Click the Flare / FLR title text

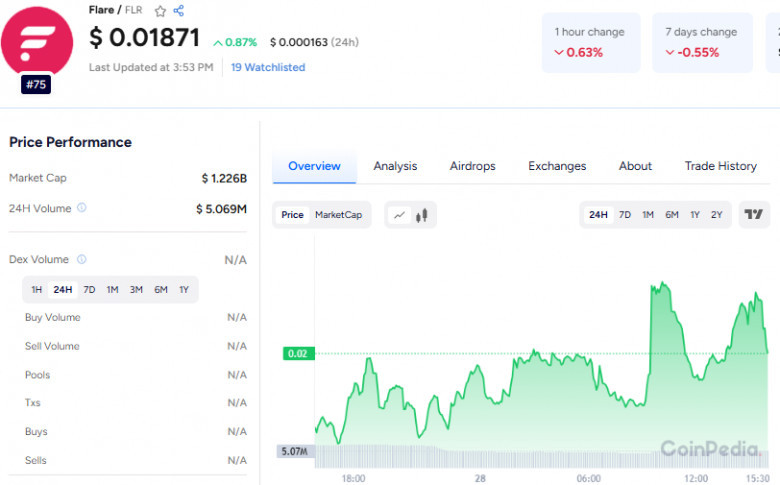tap(115, 10)
